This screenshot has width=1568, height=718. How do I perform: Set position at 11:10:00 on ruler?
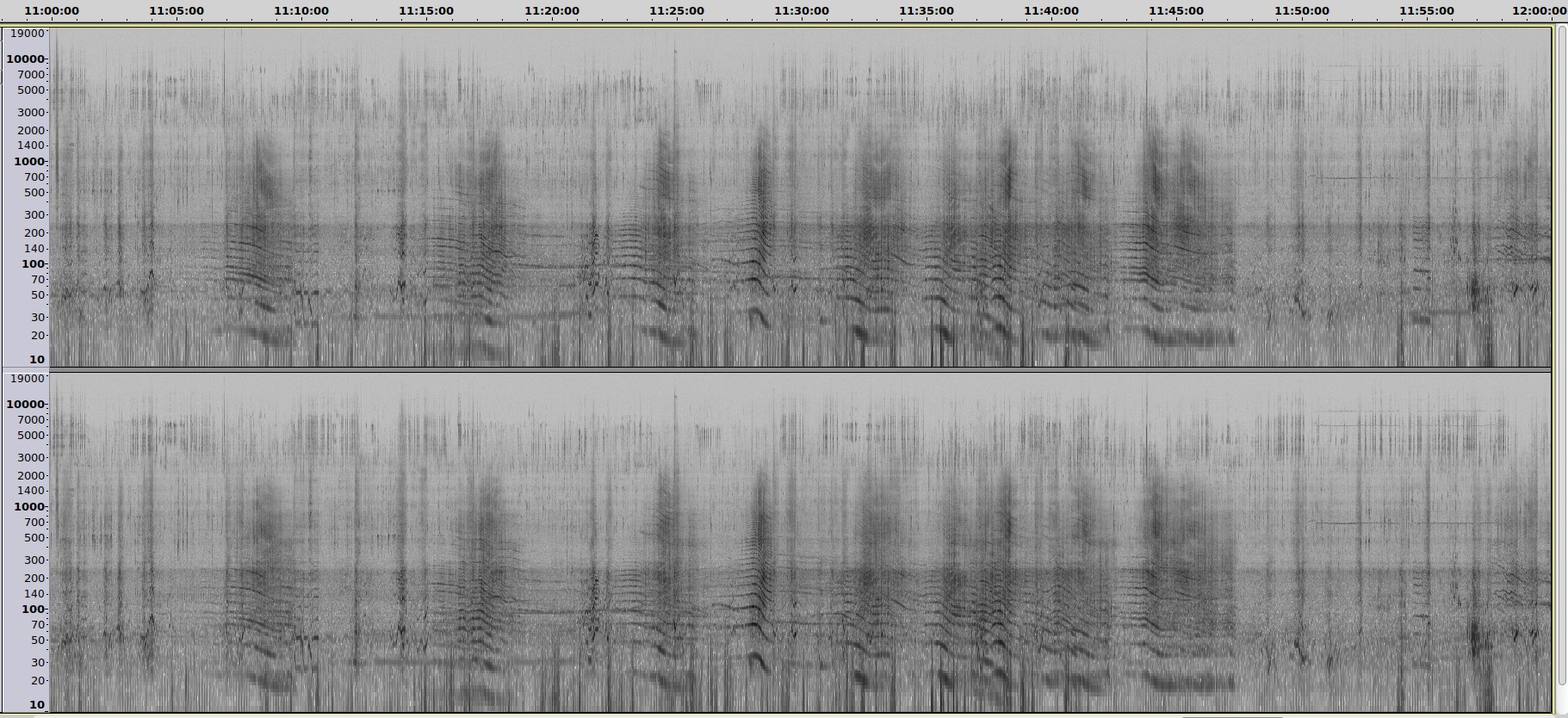301,11
